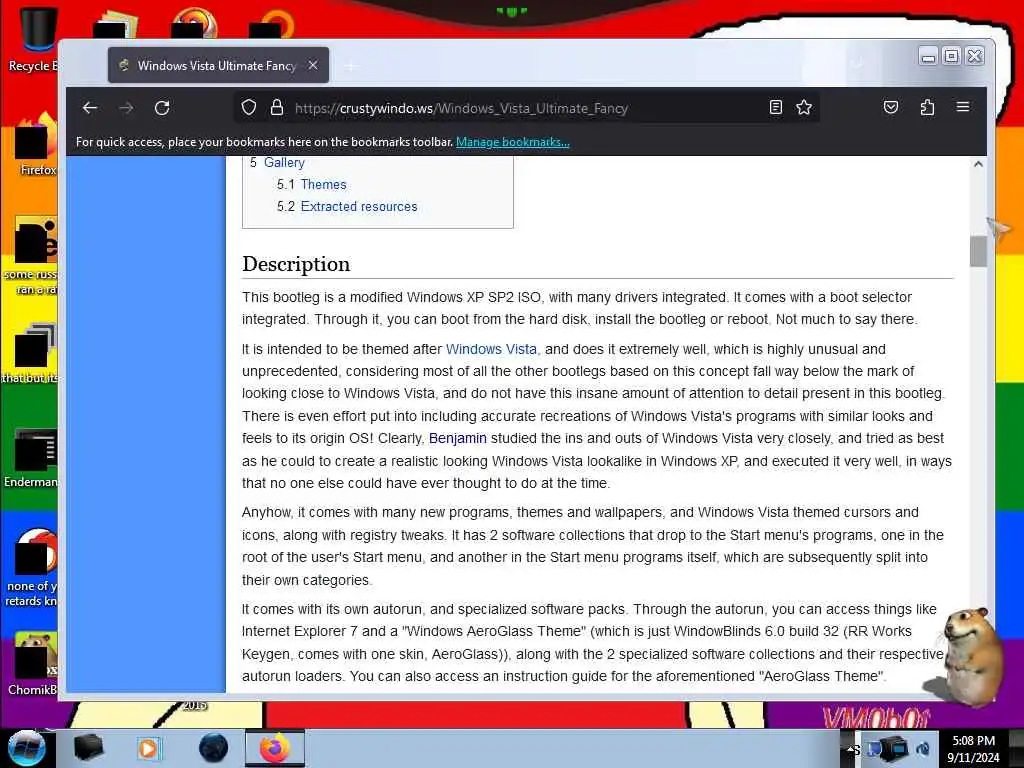
Task: Open the dark globe taskbar icon
Action: [x=213, y=748]
